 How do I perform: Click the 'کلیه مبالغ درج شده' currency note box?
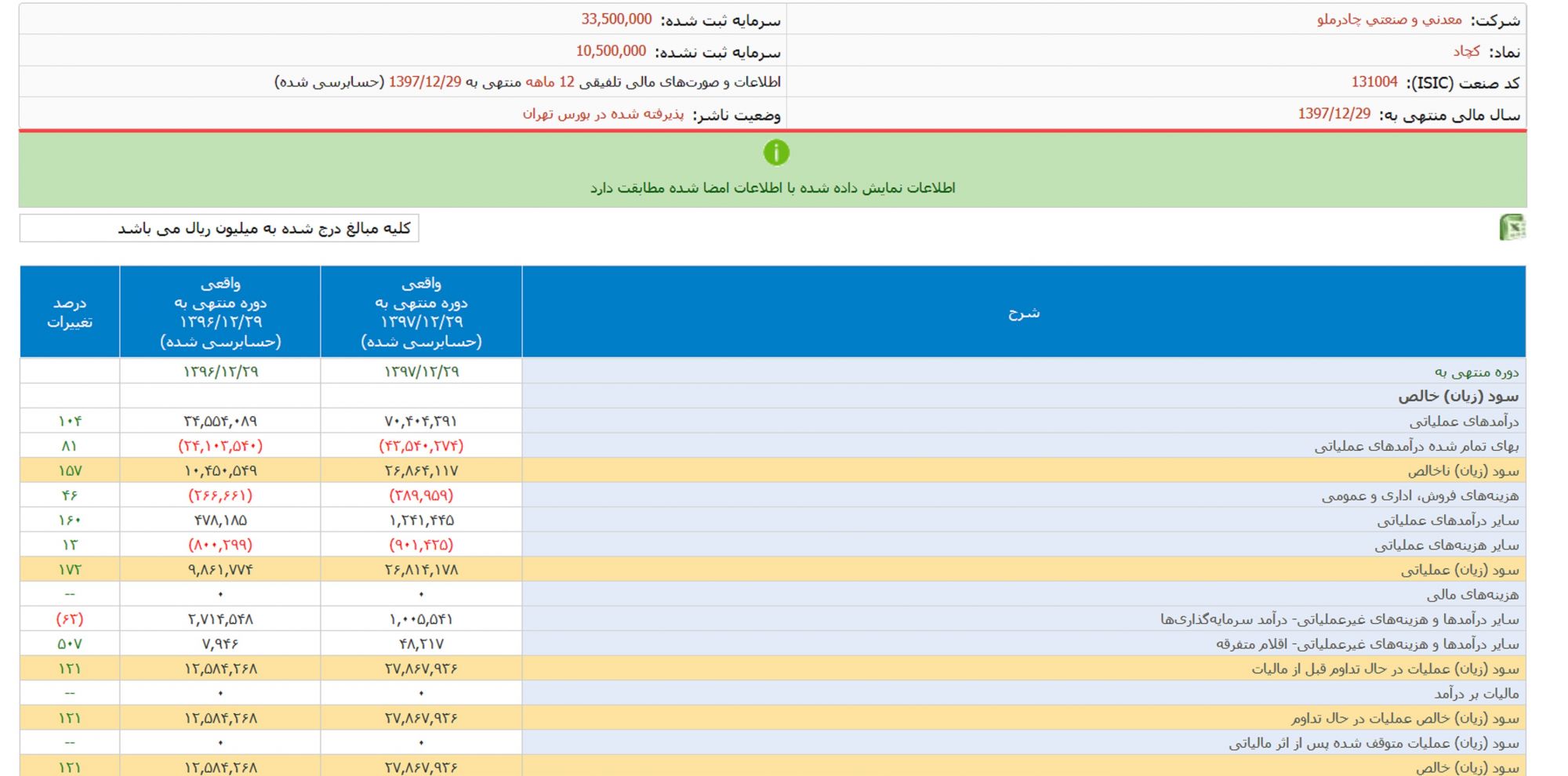220,228
